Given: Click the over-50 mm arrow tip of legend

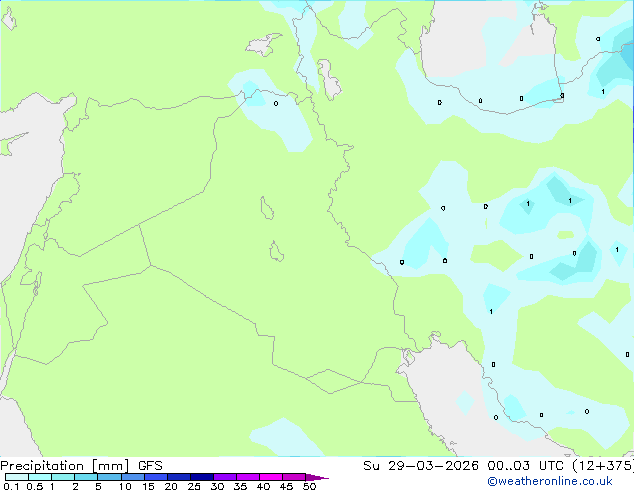Looking at the screenshot, I should click(317, 477).
